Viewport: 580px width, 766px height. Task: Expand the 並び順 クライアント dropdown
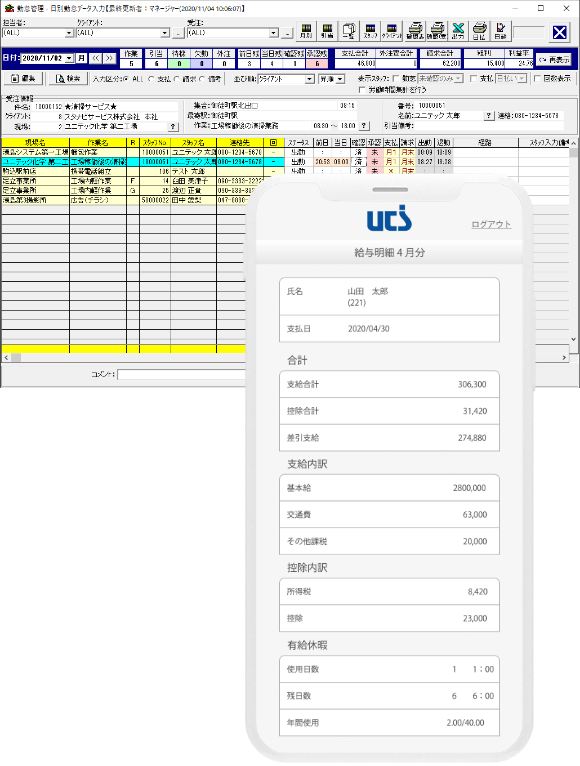pos(309,79)
